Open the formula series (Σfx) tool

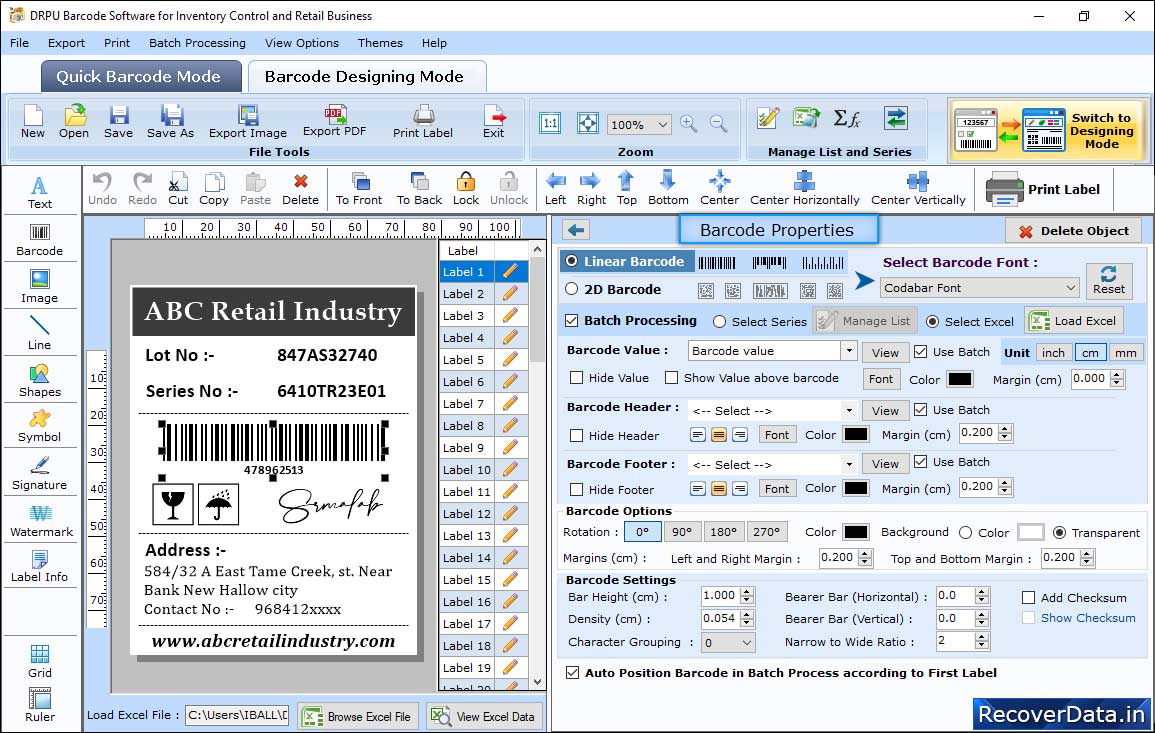[x=846, y=119]
